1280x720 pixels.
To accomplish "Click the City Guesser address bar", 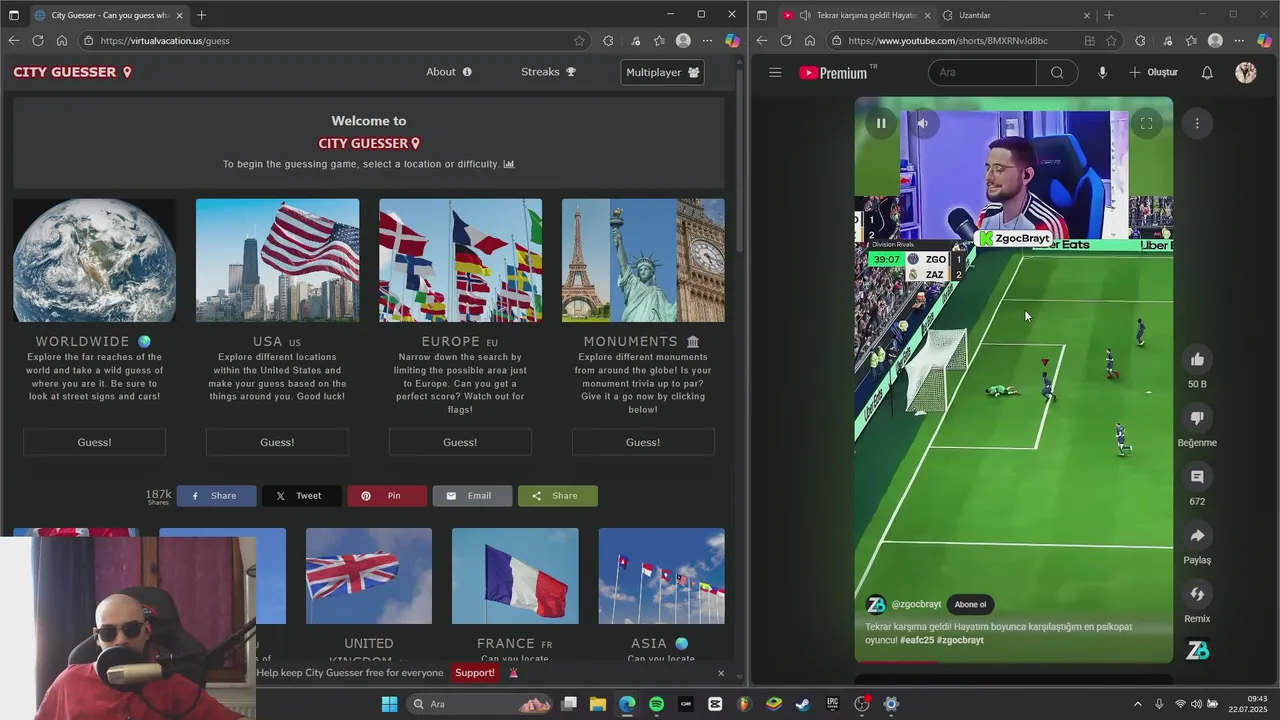I will coord(335,41).
